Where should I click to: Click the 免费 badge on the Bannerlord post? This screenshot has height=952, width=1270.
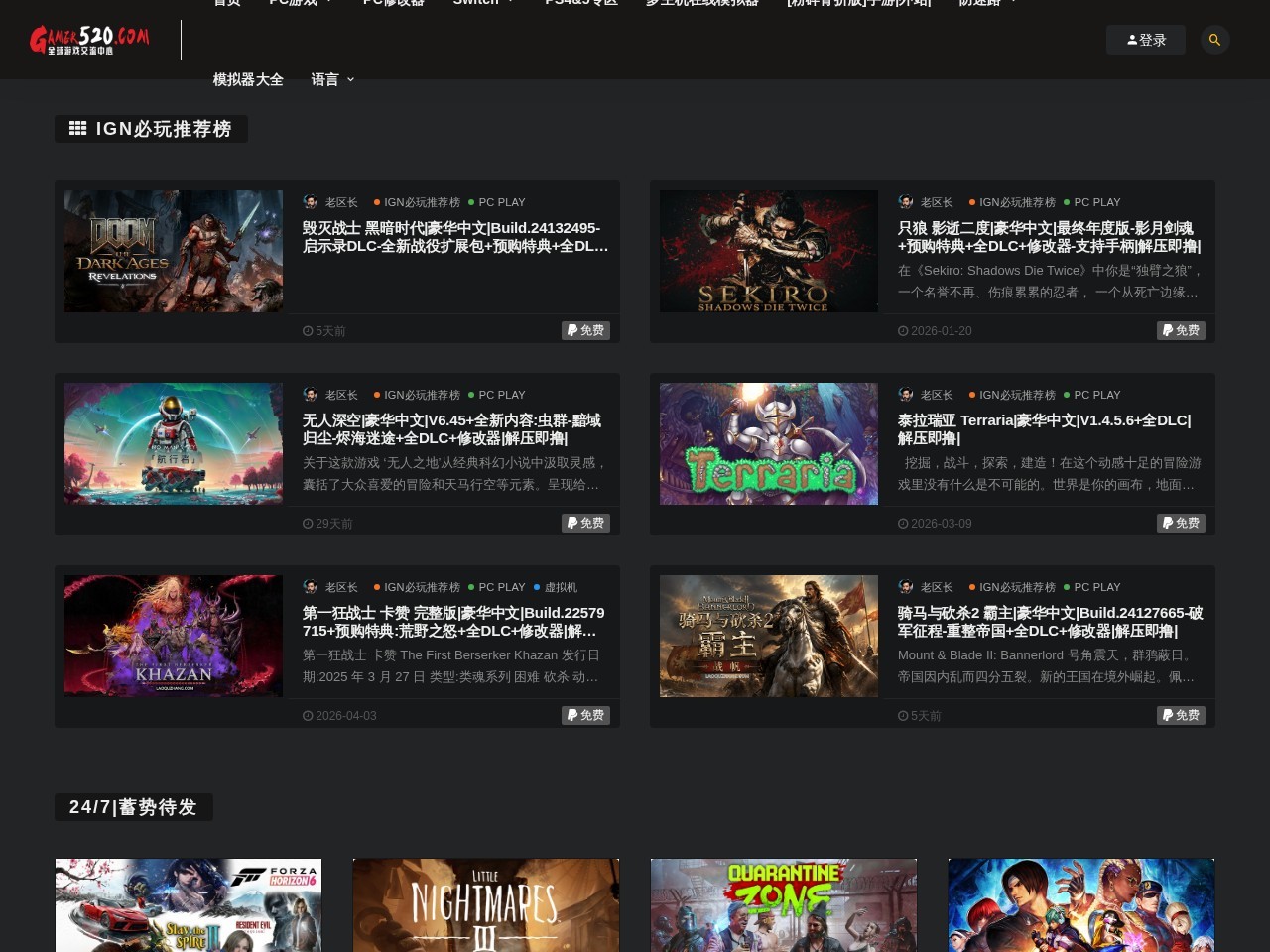click(x=1181, y=715)
